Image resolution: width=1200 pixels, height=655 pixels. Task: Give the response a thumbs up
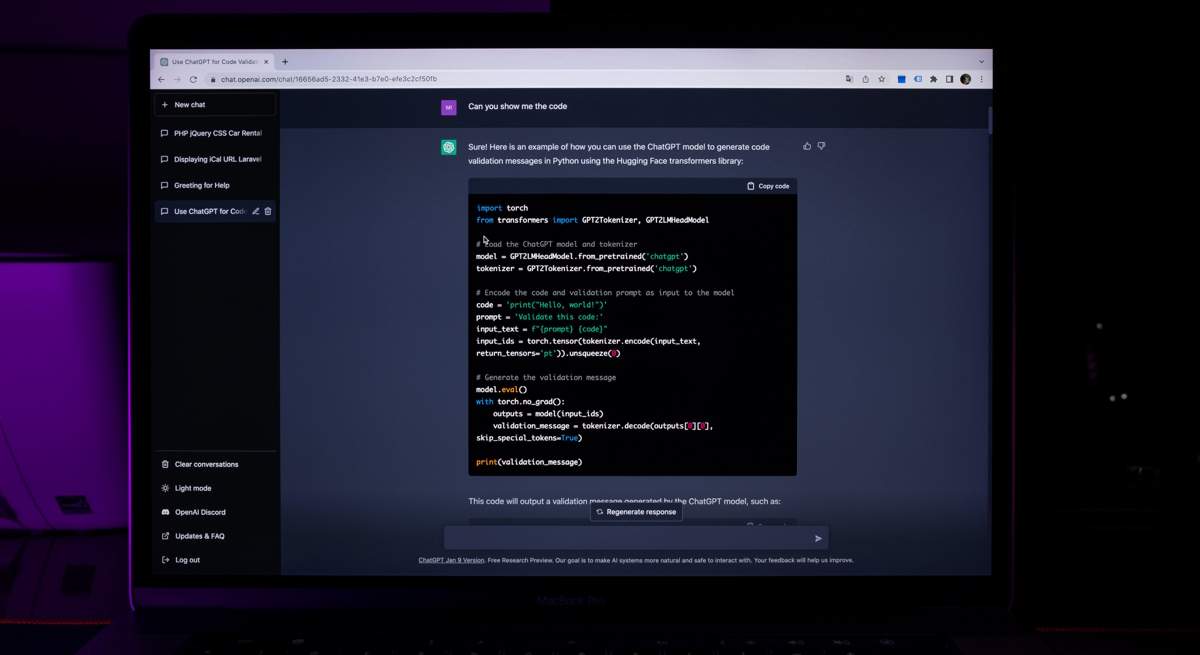807,146
